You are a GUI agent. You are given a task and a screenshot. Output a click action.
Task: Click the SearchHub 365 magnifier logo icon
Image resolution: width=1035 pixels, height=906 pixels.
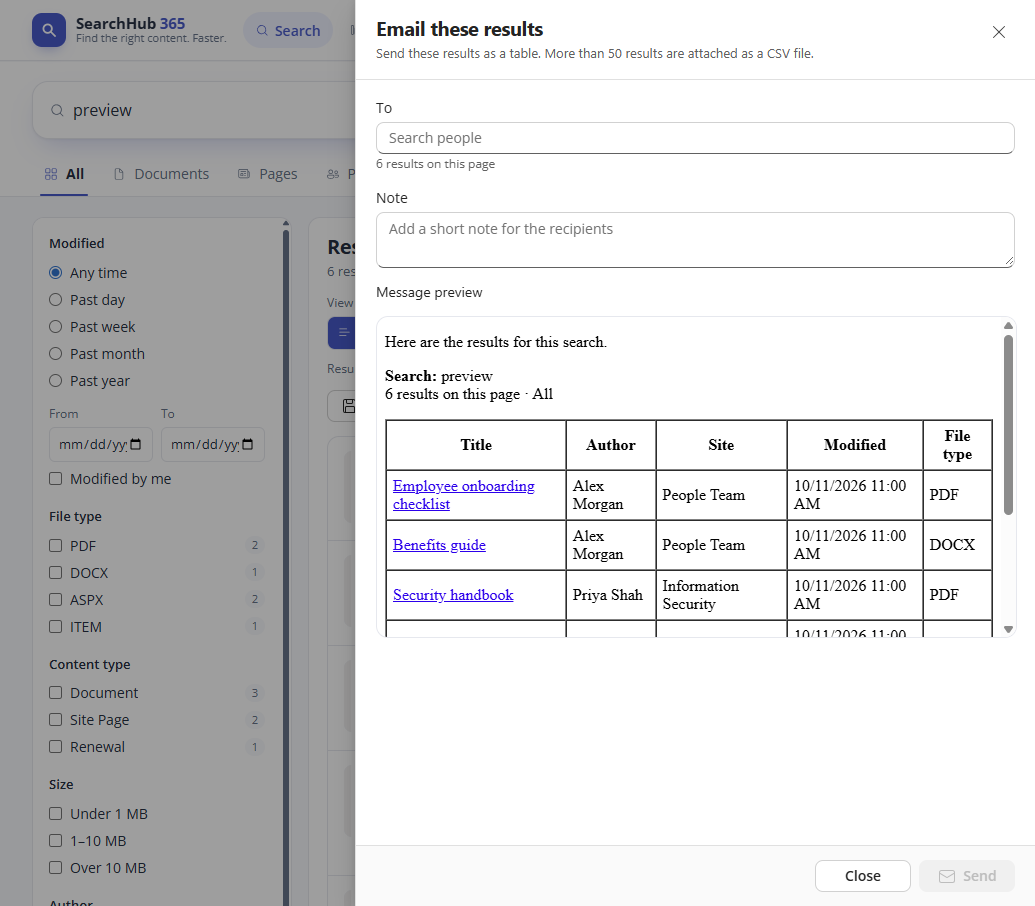49,30
